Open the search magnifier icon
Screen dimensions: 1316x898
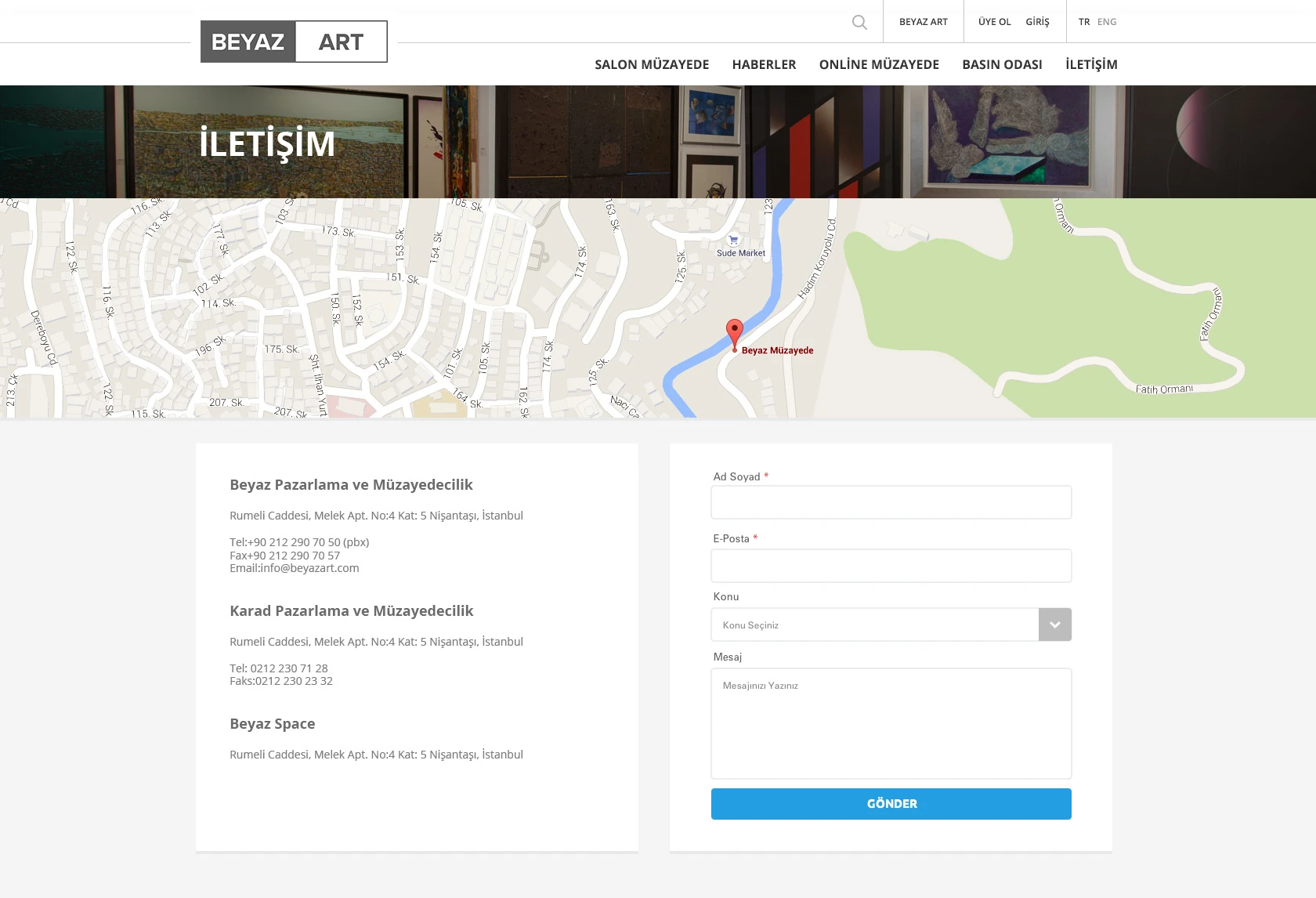(x=859, y=22)
